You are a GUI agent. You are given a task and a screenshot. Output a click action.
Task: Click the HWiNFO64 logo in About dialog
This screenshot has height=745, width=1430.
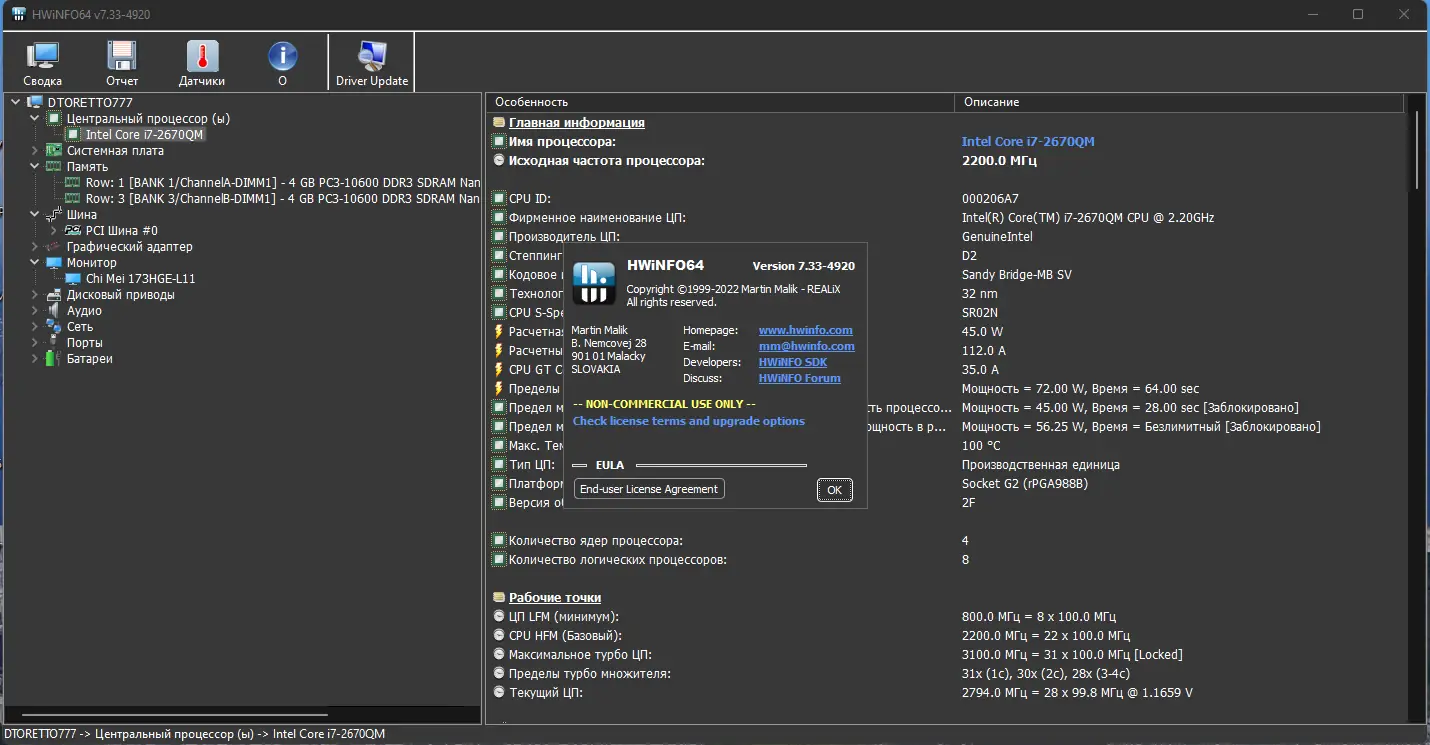tap(592, 283)
